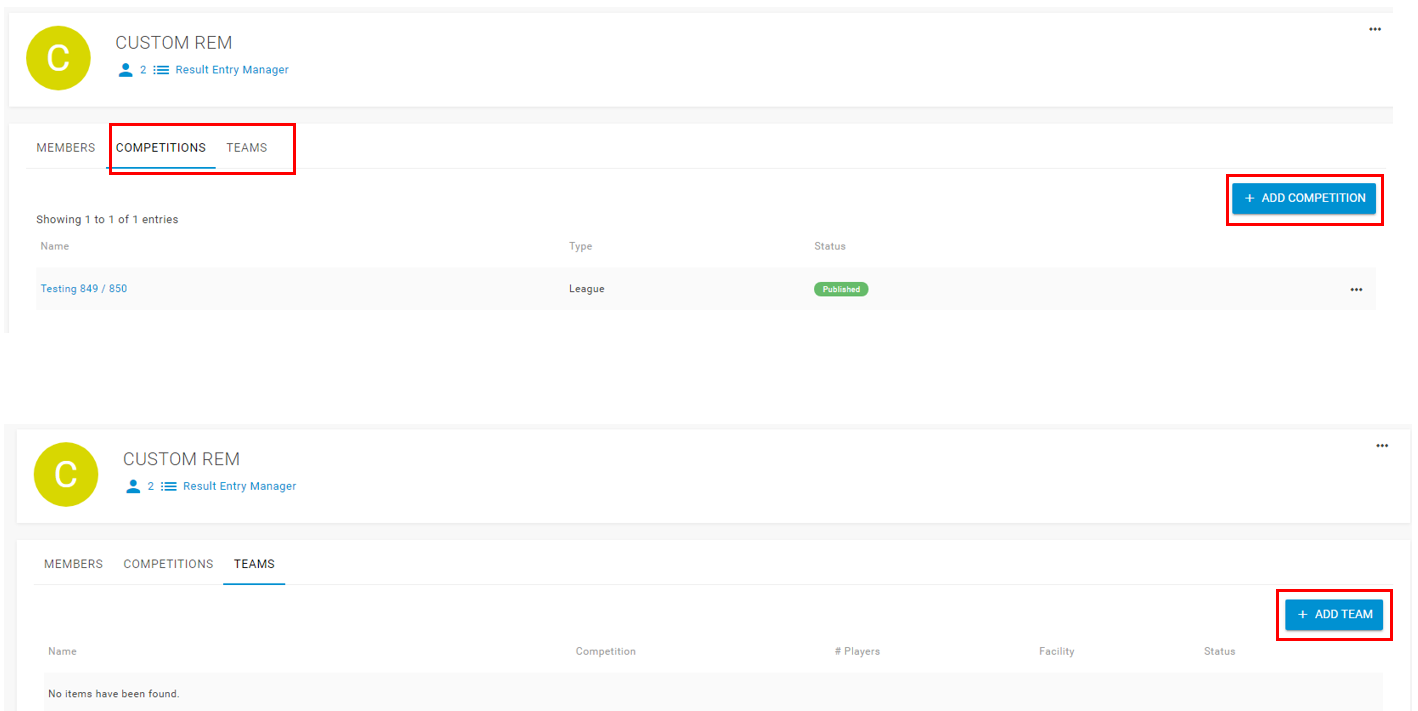Click the yellow C avatar in the top panel
Viewport: 1418px width, 711px height.
(x=58, y=58)
